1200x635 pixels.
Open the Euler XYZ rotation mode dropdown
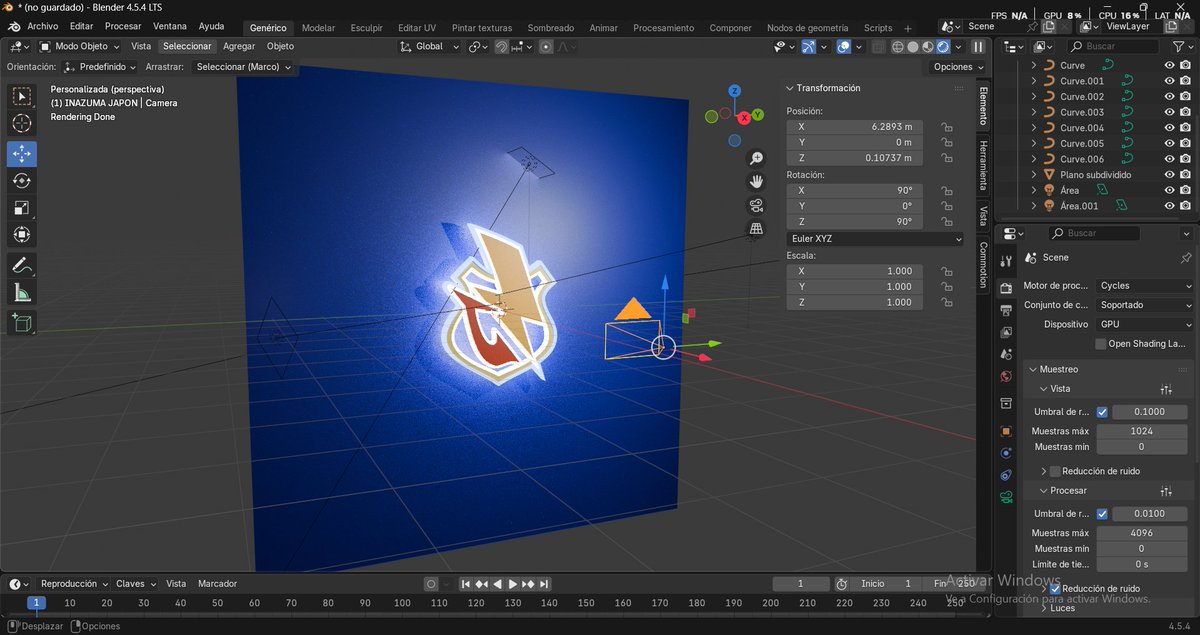[875, 239]
